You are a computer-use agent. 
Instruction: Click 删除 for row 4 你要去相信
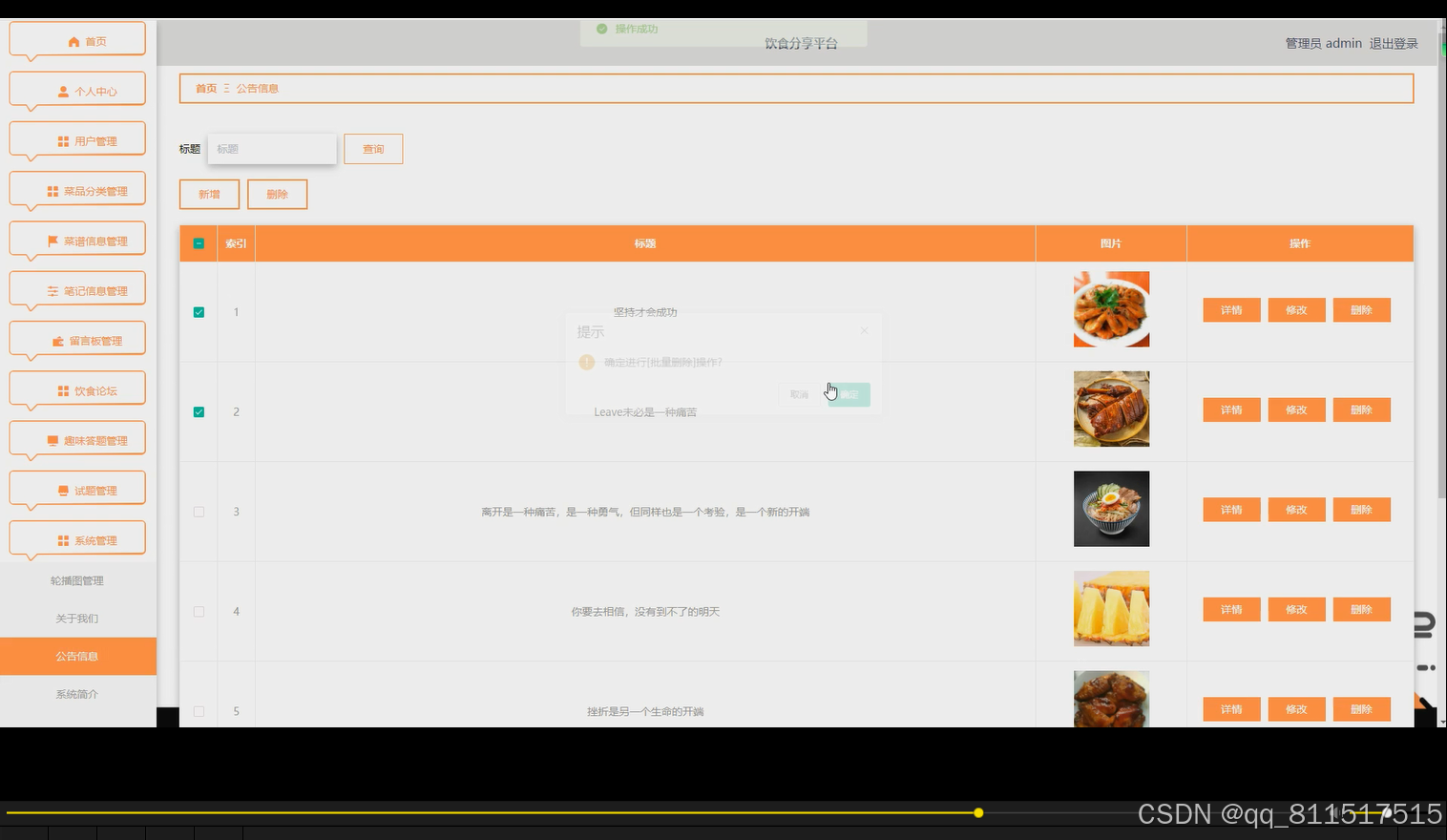click(1361, 609)
